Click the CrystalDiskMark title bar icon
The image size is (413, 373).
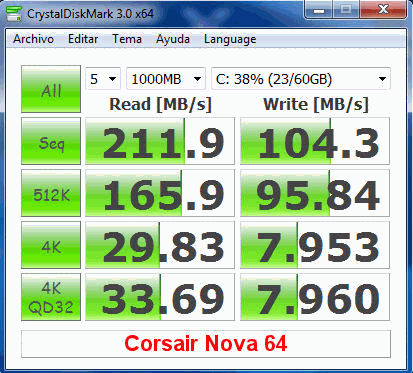[14, 13]
